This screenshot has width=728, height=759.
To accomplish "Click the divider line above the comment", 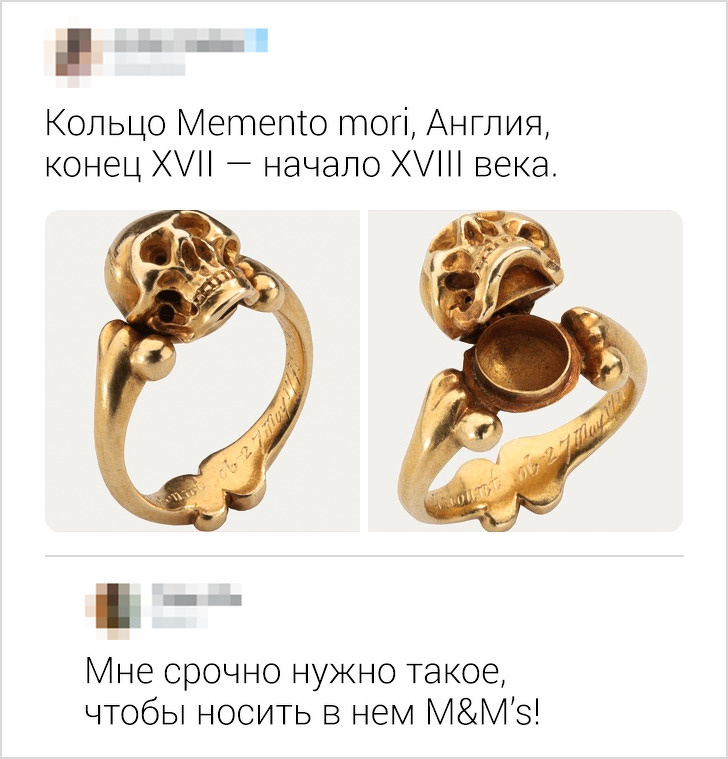I will coord(364,556).
